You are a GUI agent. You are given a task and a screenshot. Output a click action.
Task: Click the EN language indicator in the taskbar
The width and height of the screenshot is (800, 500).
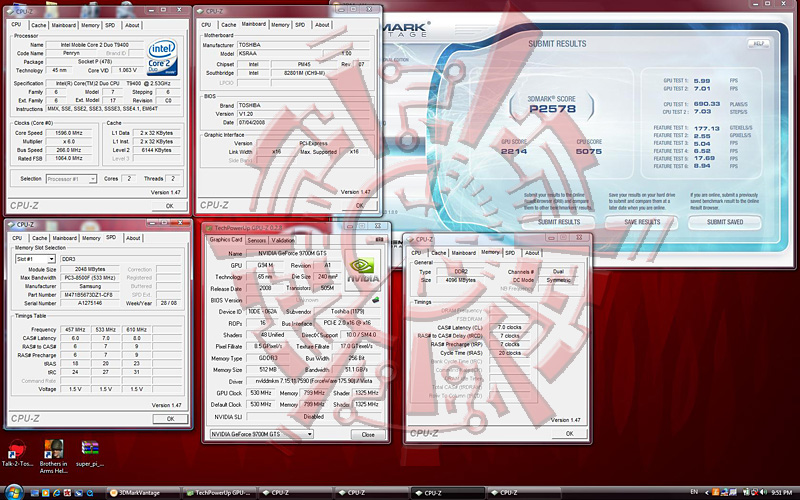694,492
